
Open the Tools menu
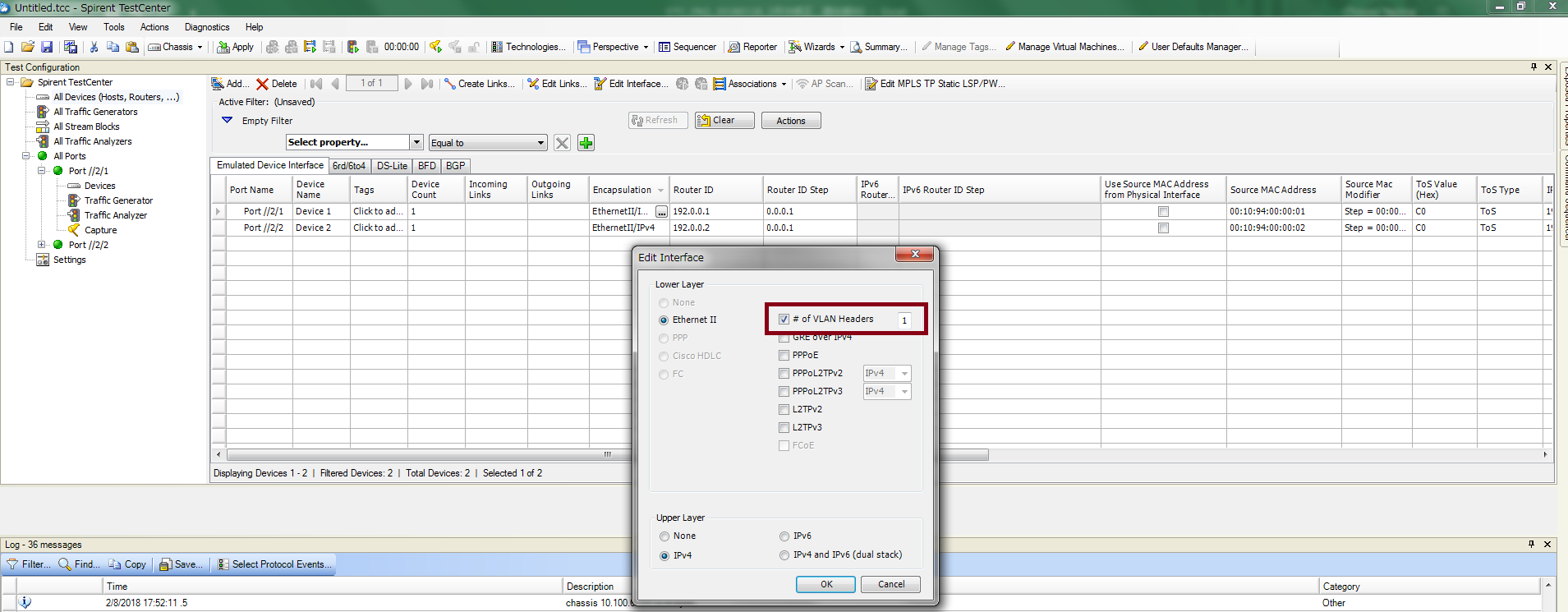114,27
